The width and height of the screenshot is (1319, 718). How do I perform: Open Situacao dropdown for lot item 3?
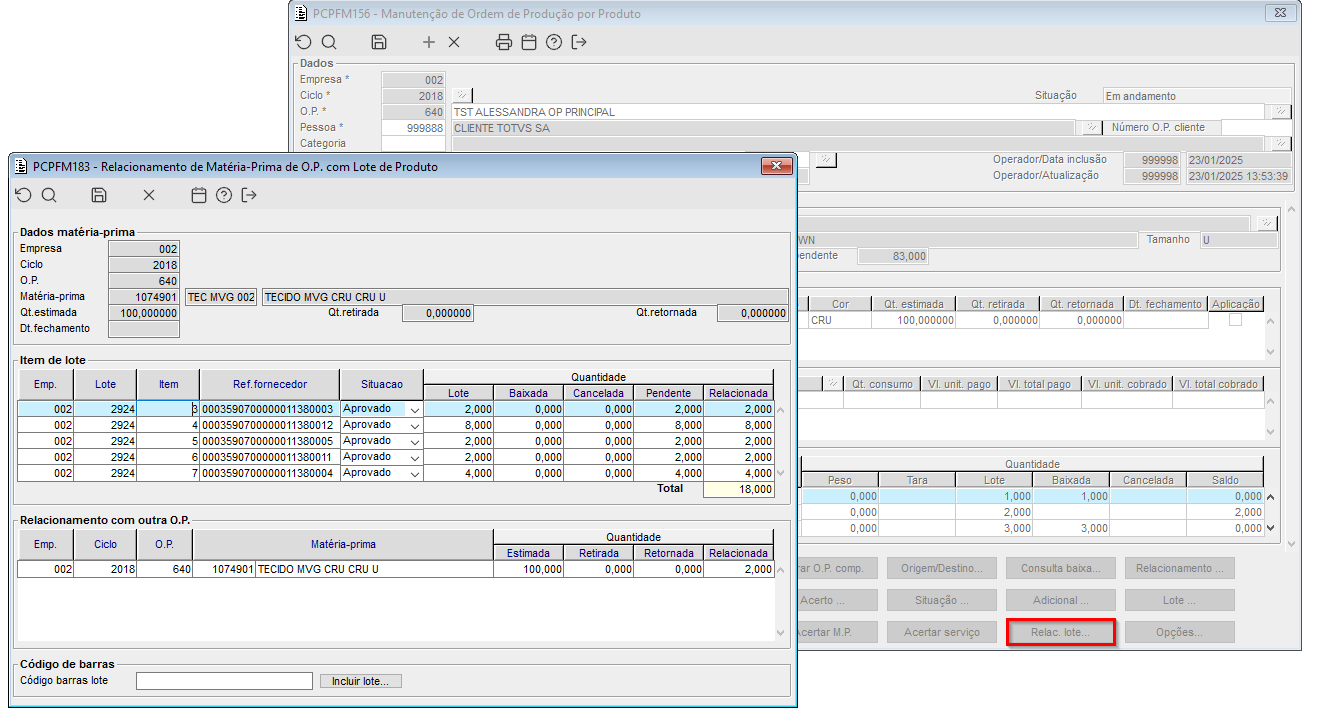click(x=415, y=409)
